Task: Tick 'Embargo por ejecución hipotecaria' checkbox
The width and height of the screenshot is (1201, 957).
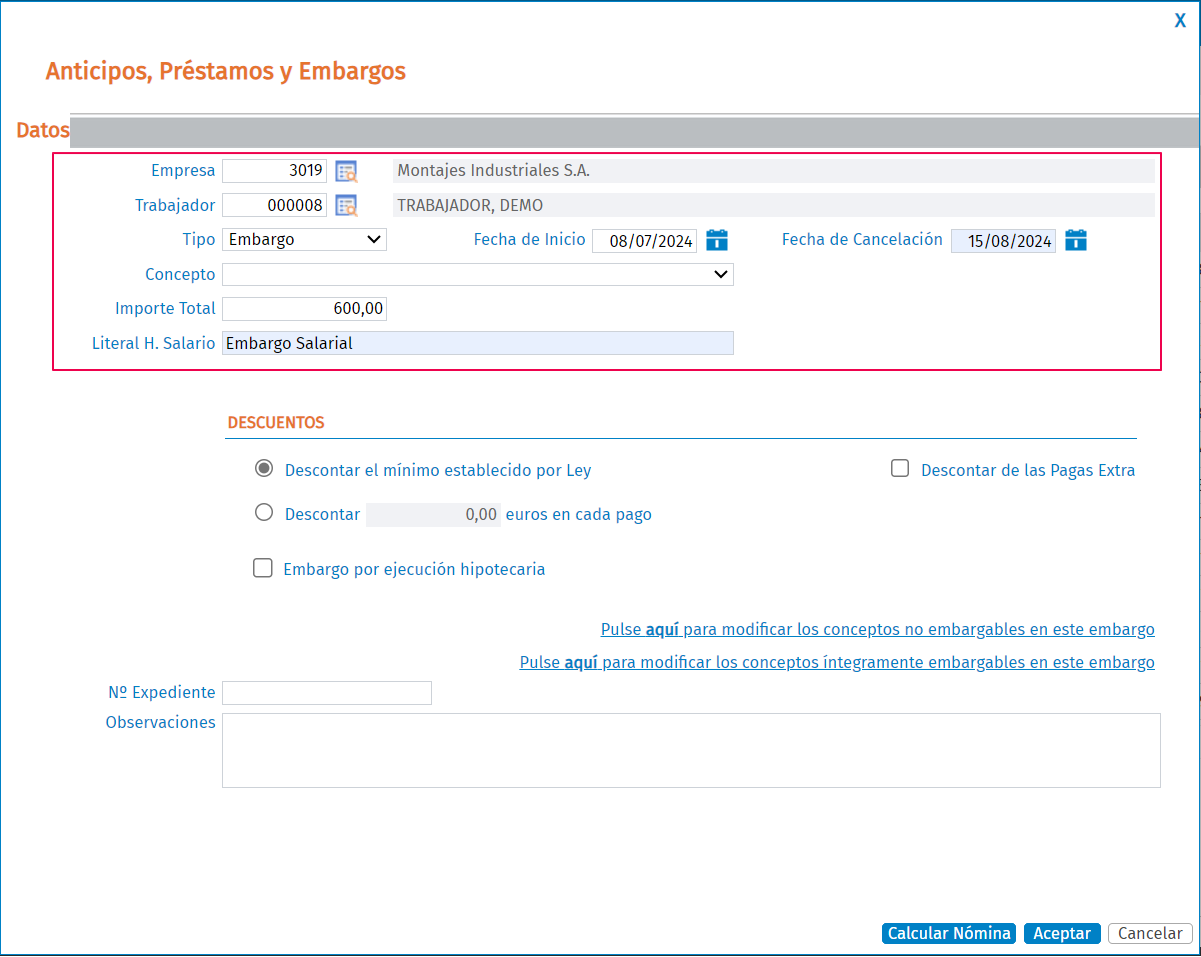Action: tap(263, 568)
